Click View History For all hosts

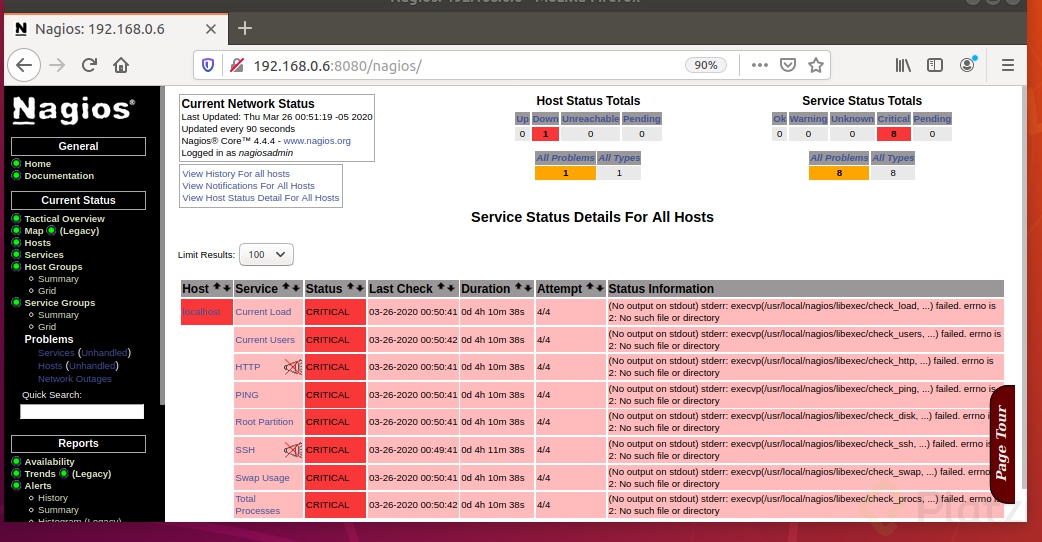click(x=236, y=173)
